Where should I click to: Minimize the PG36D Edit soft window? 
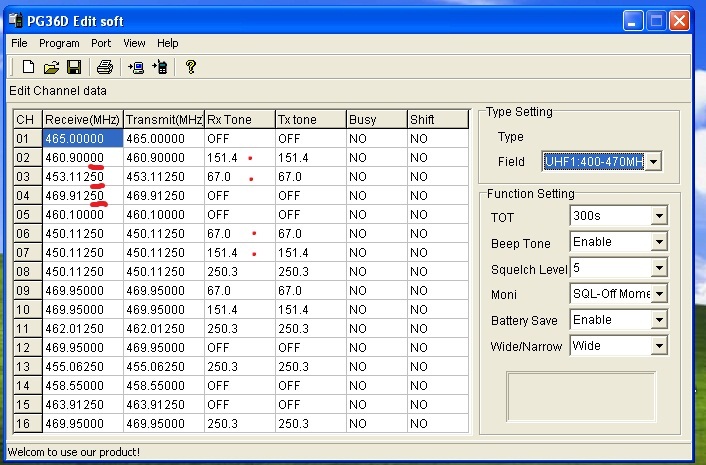click(633, 21)
